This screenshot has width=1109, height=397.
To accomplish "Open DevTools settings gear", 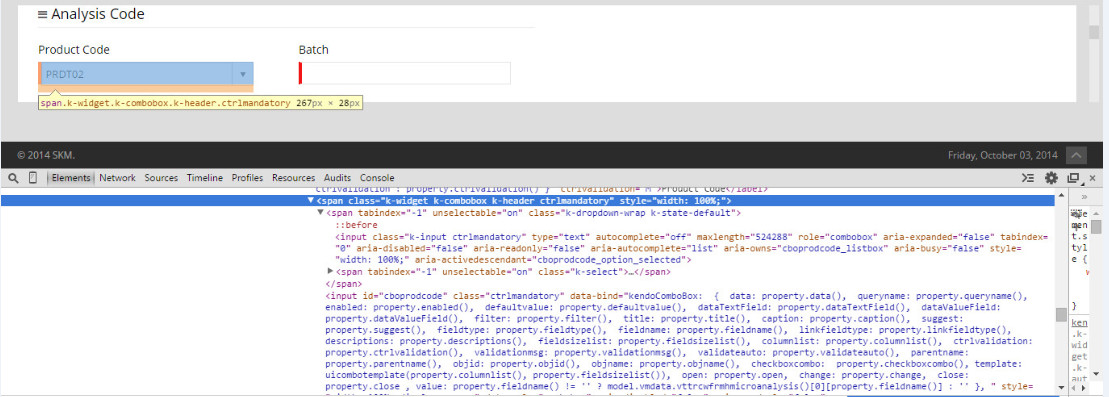I will 1052,178.
